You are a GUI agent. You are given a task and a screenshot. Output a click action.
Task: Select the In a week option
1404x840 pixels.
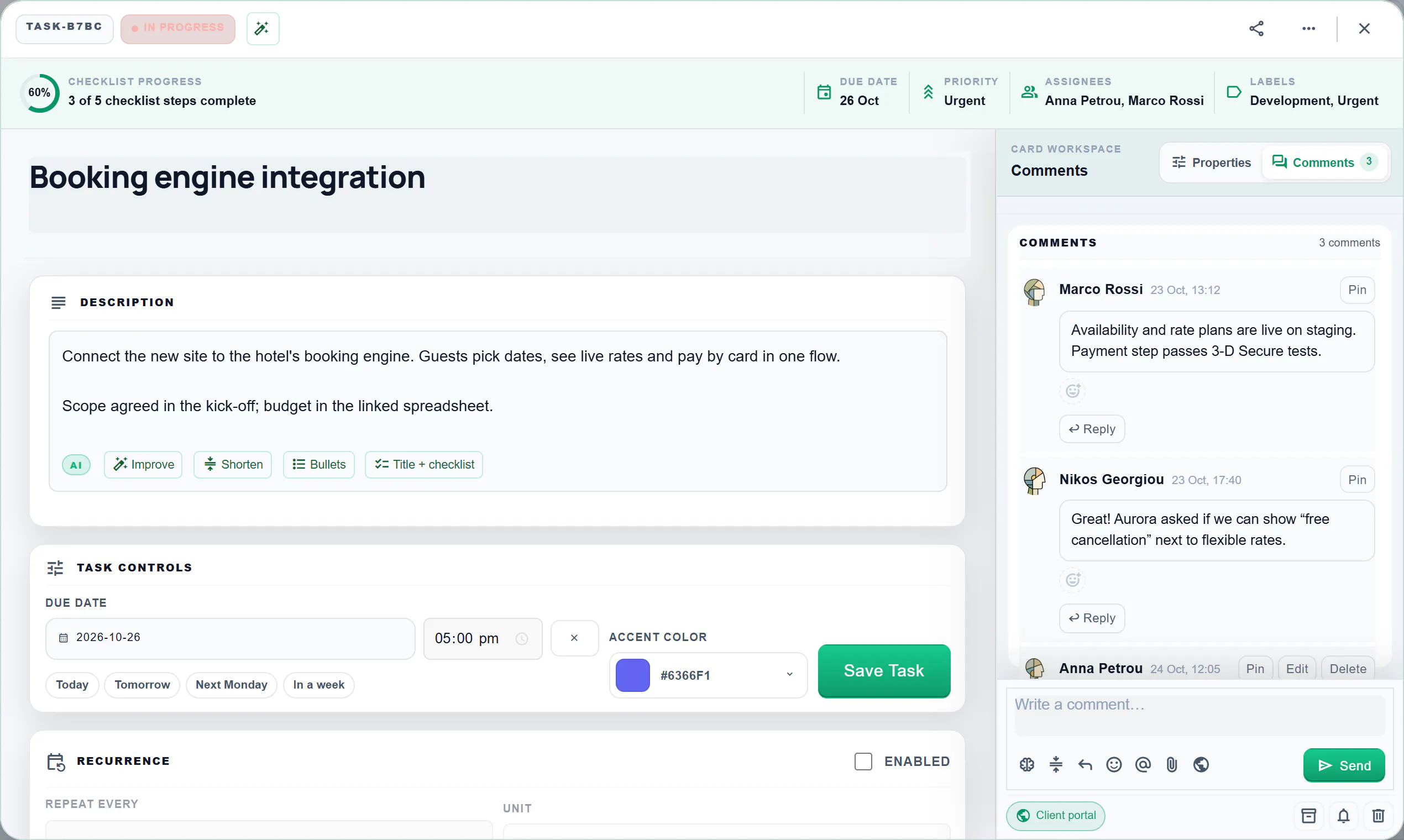point(319,685)
